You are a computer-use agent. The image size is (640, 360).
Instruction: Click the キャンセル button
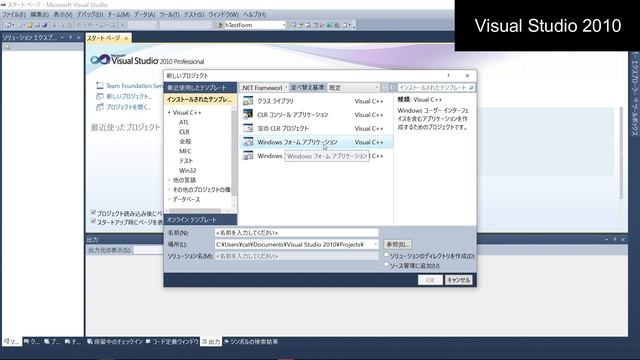pyautogui.click(x=458, y=280)
